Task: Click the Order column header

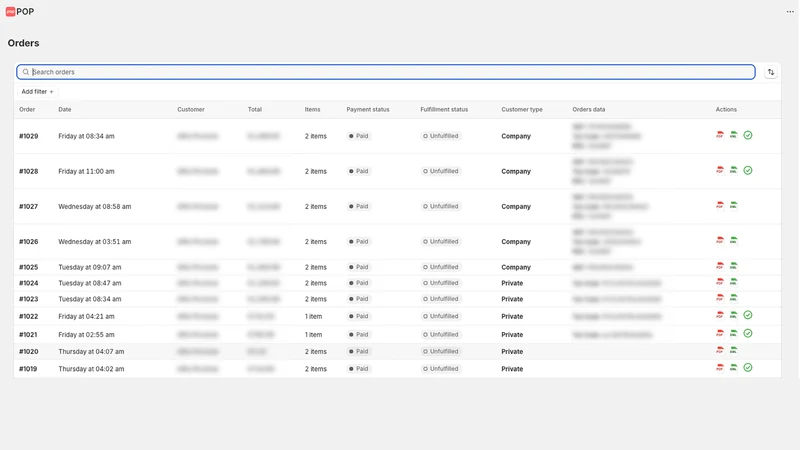Action: (x=27, y=110)
